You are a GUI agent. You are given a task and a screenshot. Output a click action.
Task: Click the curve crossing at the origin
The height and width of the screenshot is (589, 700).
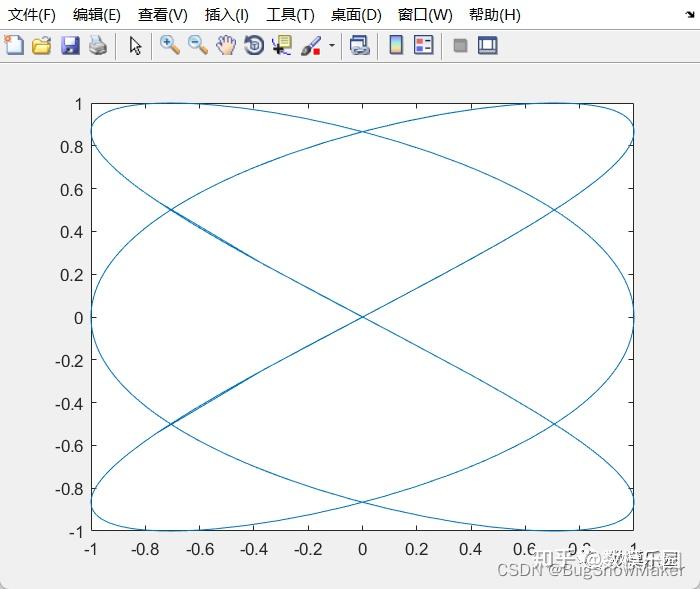362,317
